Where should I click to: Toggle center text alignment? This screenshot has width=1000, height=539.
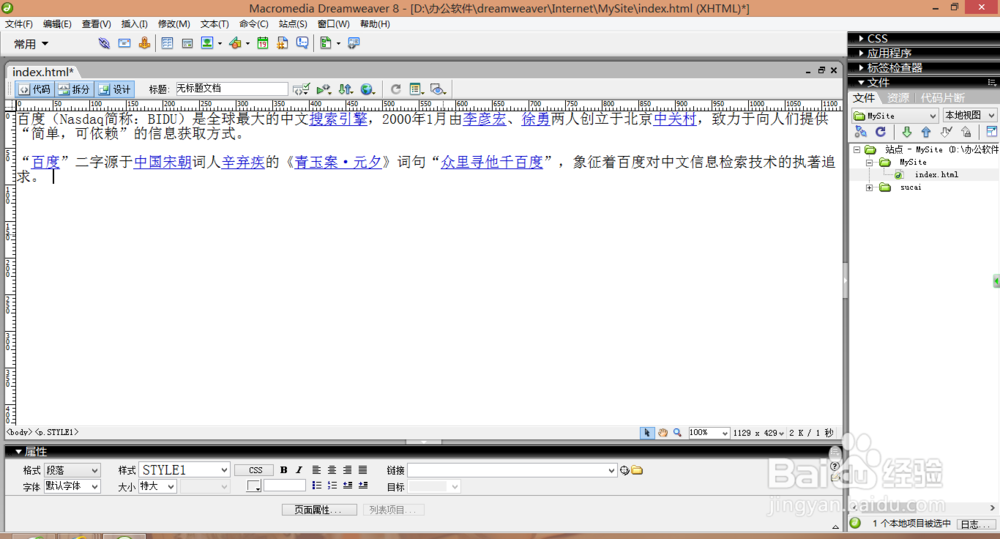(332, 470)
